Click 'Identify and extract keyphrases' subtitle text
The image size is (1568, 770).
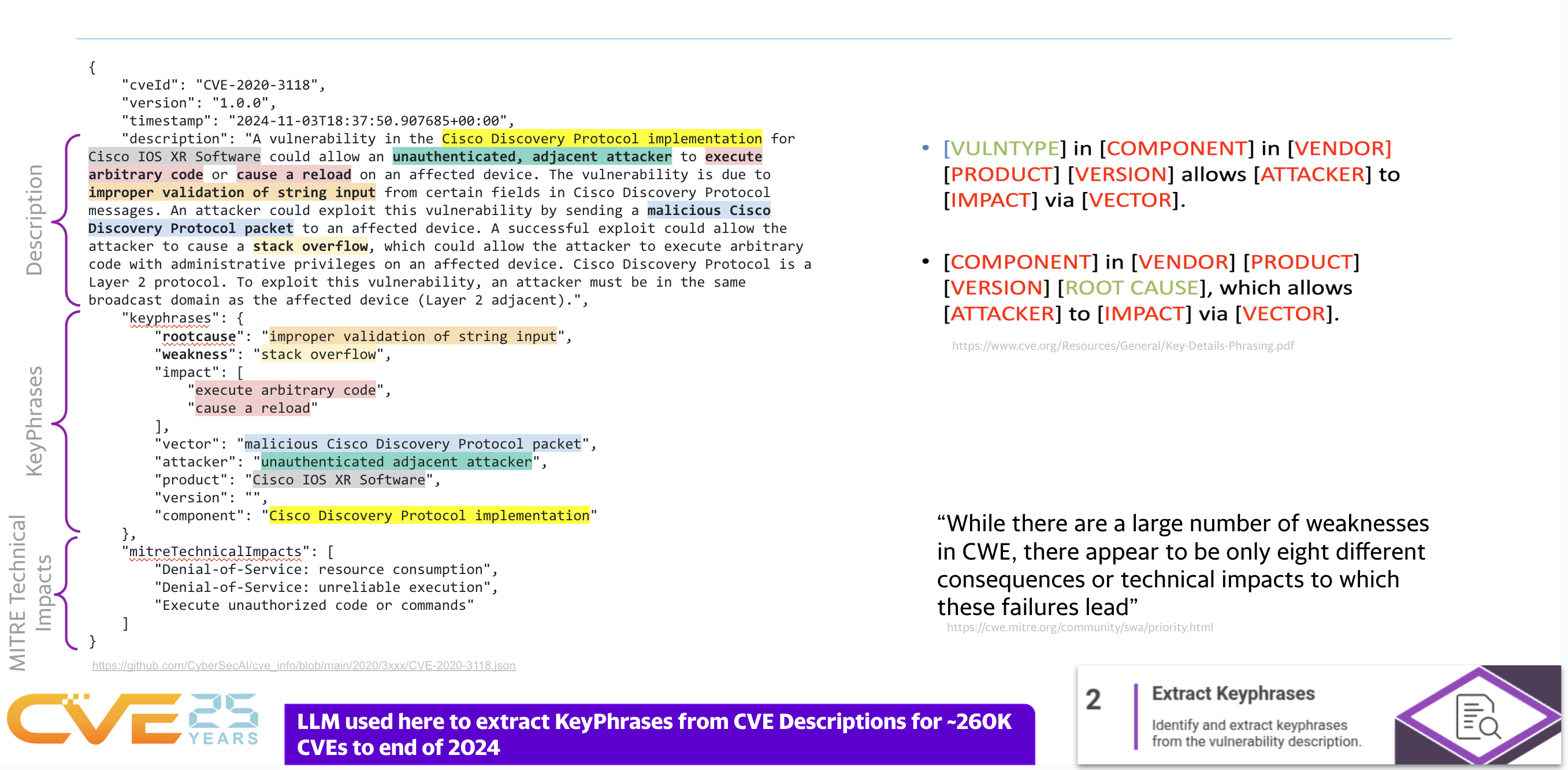(1257, 733)
